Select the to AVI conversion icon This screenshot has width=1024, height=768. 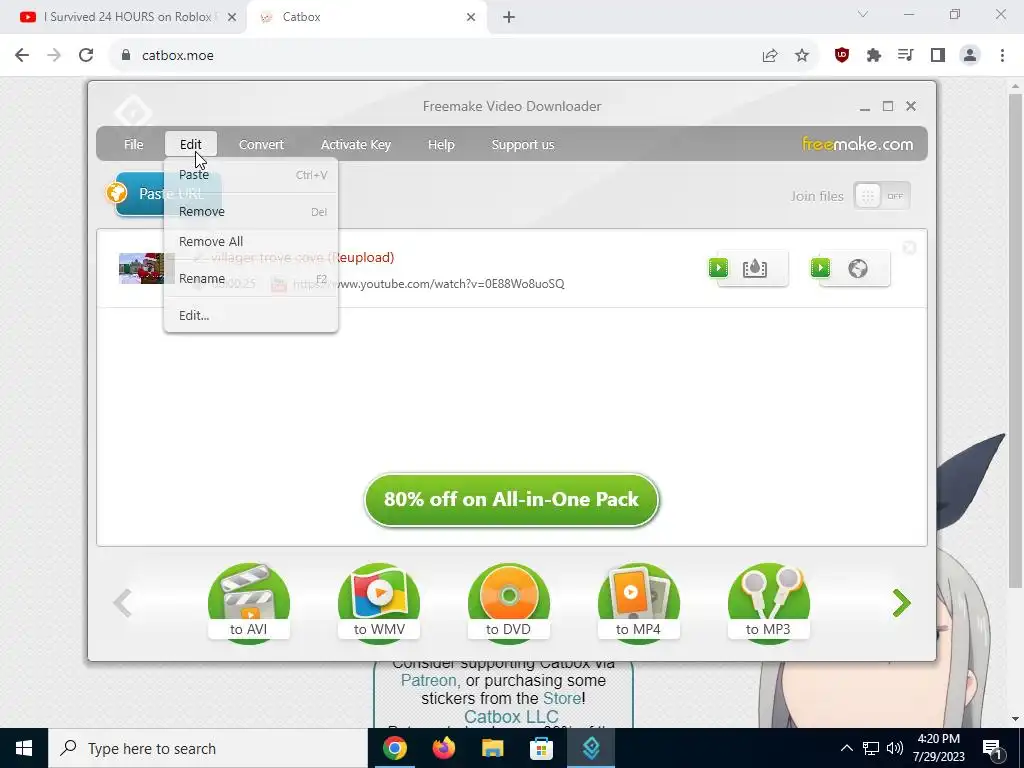point(248,603)
